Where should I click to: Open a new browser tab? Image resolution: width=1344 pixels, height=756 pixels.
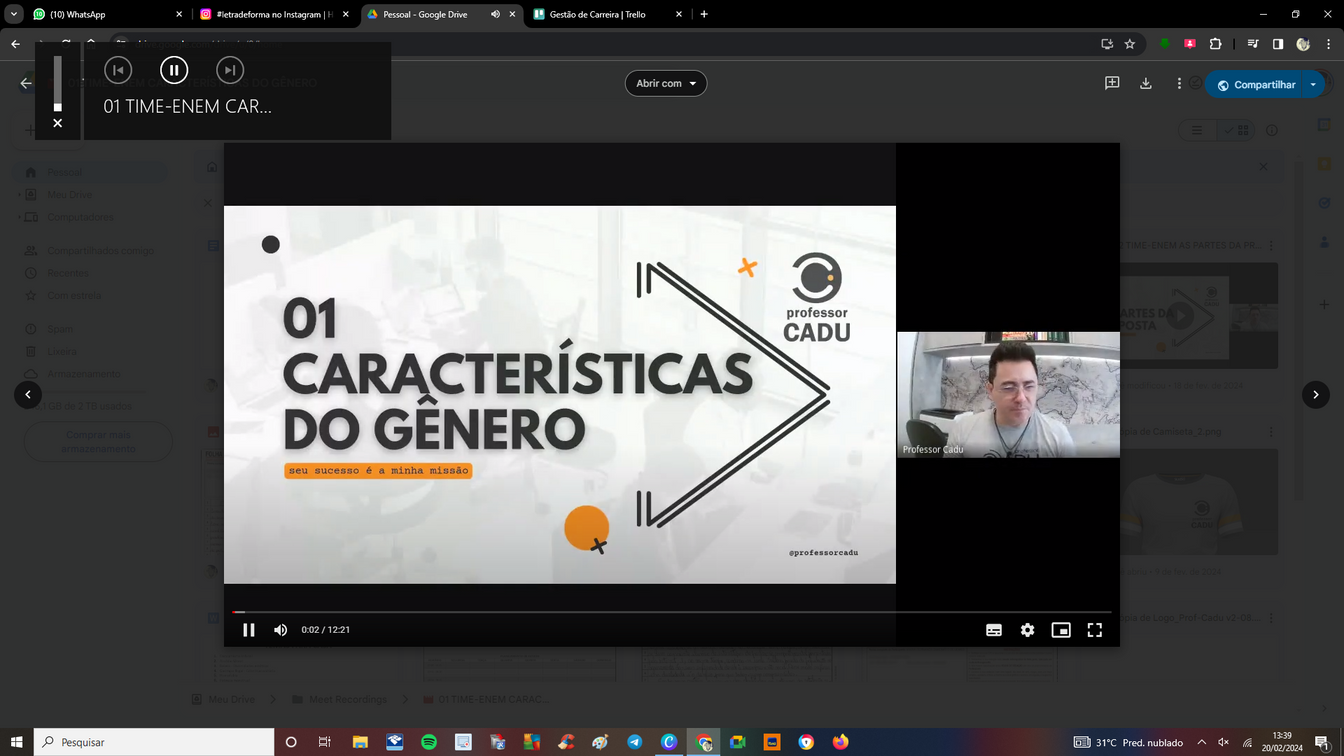704,14
